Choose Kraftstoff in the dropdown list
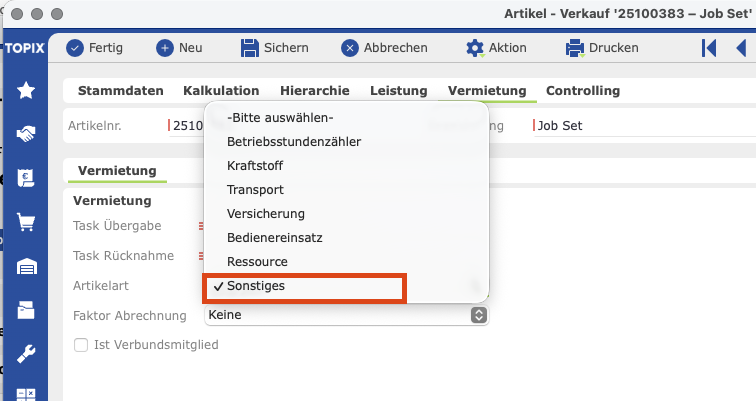Image resolution: width=756 pixels, height=401 pixels. (255, 166)
